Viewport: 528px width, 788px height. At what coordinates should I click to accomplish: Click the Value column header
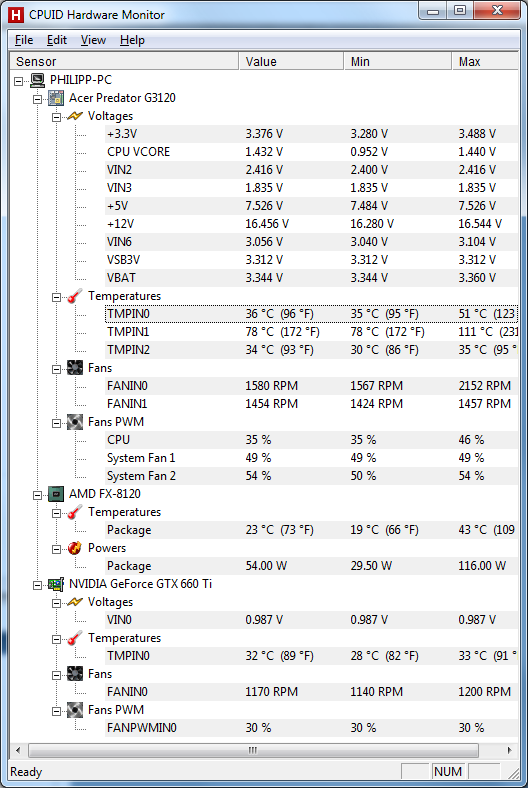coord(291,61)
